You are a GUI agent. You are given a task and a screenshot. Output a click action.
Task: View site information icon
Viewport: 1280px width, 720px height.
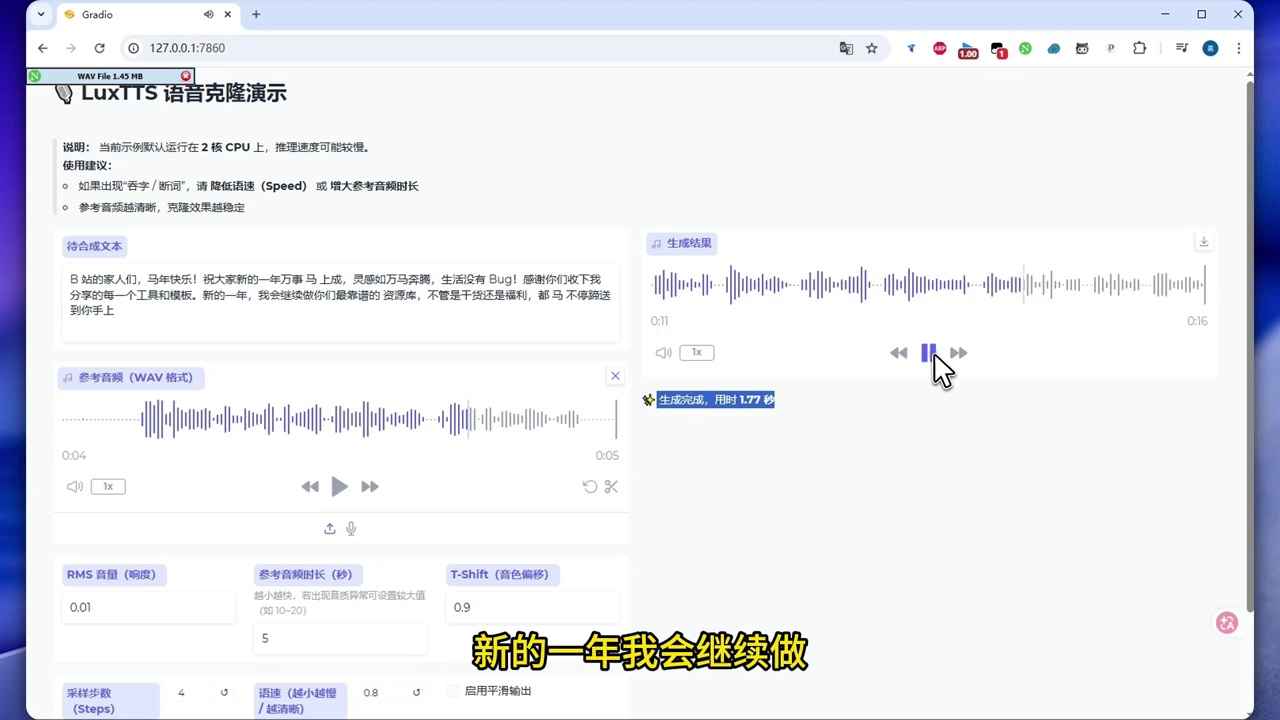pyautogui.click(x=133, y=48)
